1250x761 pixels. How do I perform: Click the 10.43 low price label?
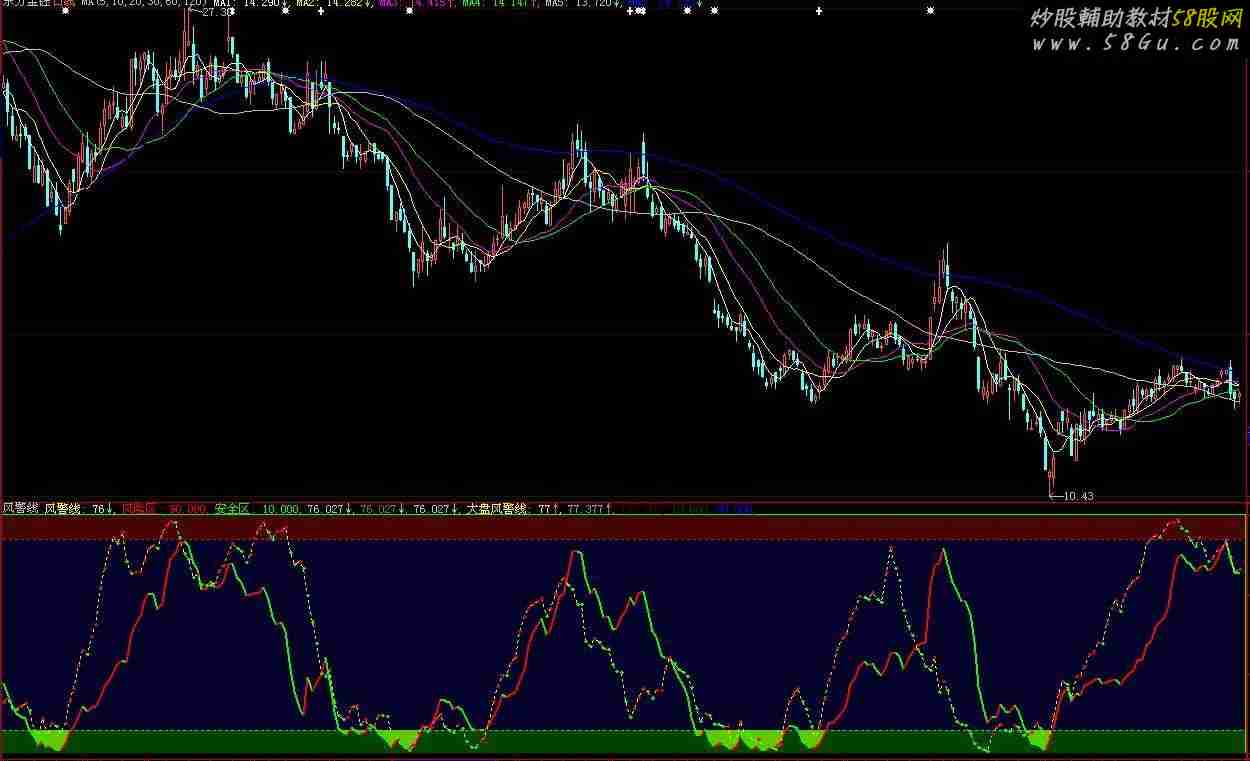pos(1079,496)
